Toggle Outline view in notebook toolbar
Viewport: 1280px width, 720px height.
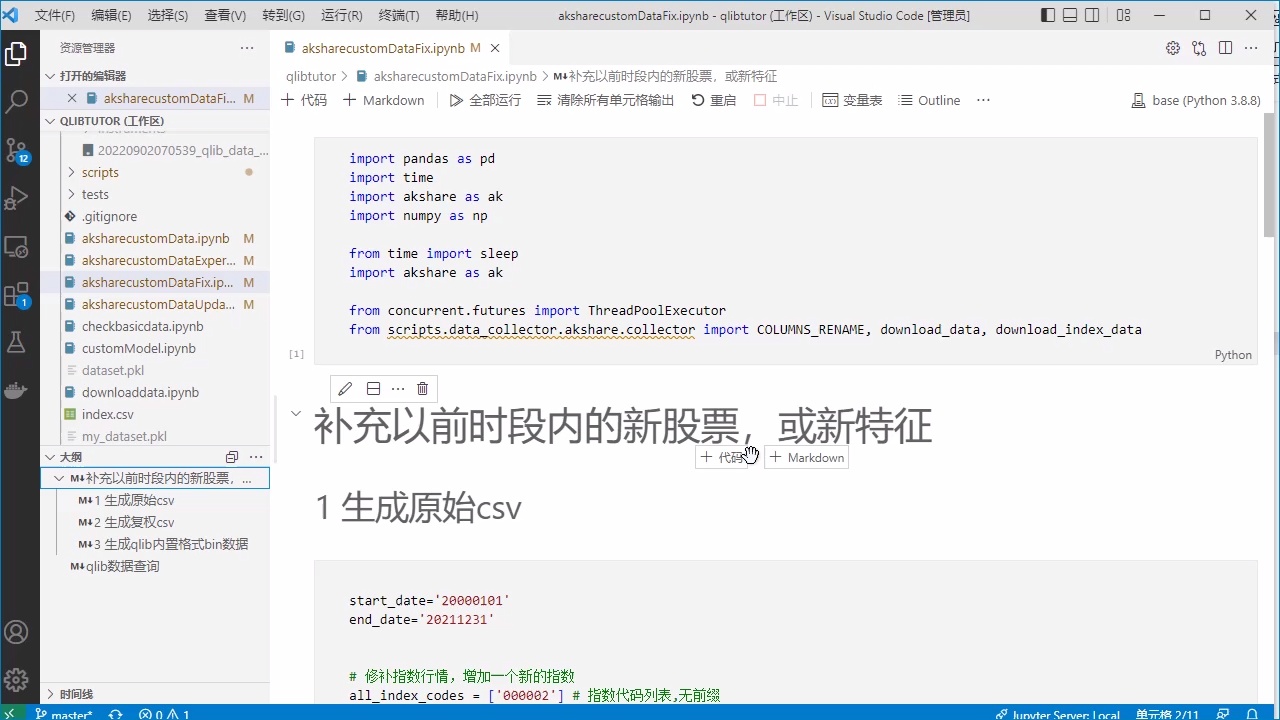tap(928, 100)
